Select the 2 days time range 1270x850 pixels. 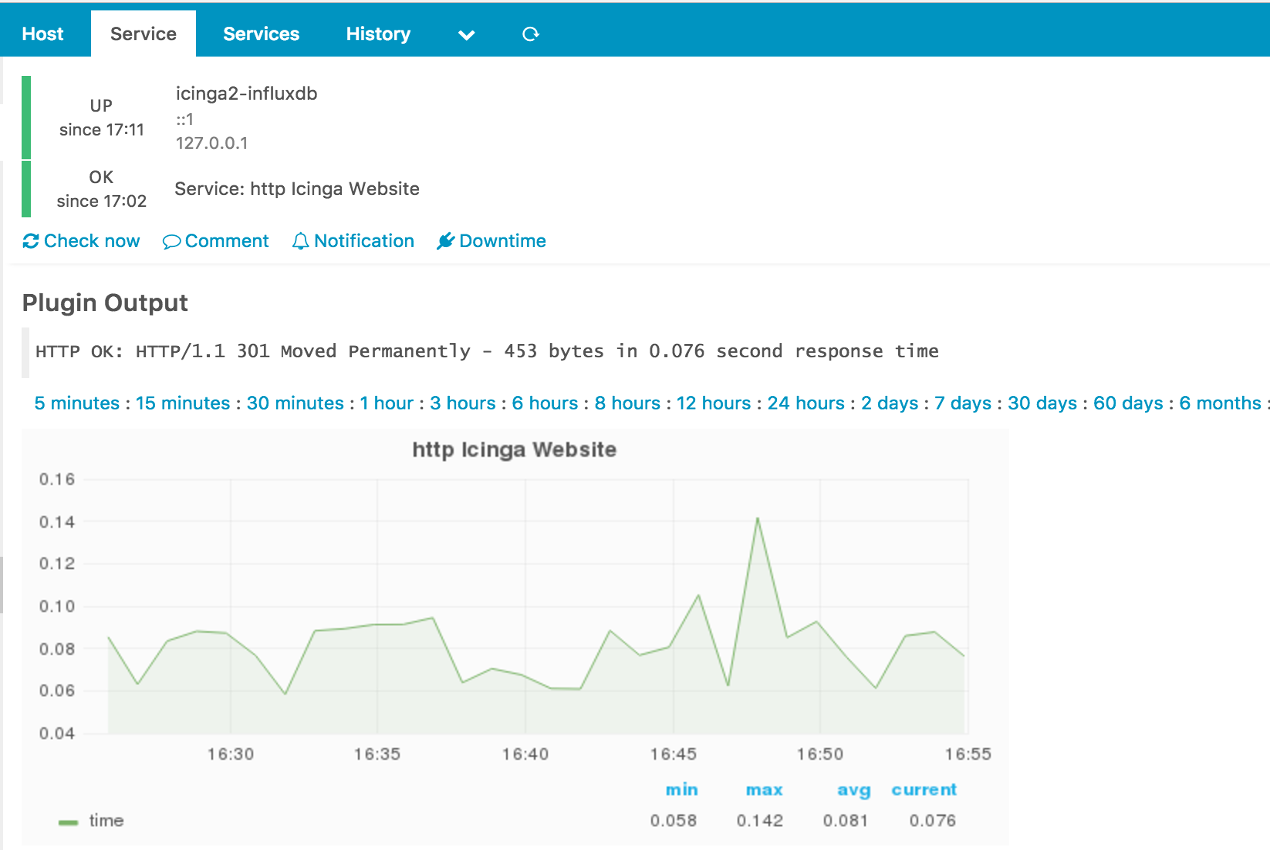(x=890, y=403)
